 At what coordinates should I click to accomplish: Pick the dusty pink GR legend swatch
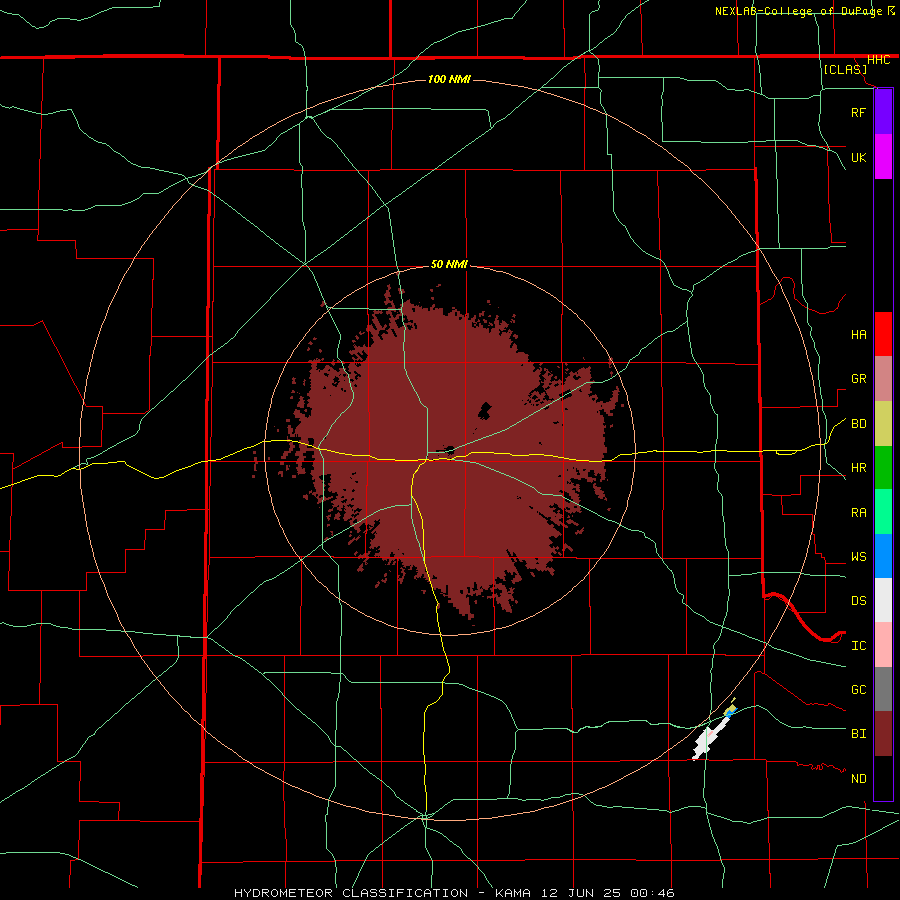[x=883, y=378]
